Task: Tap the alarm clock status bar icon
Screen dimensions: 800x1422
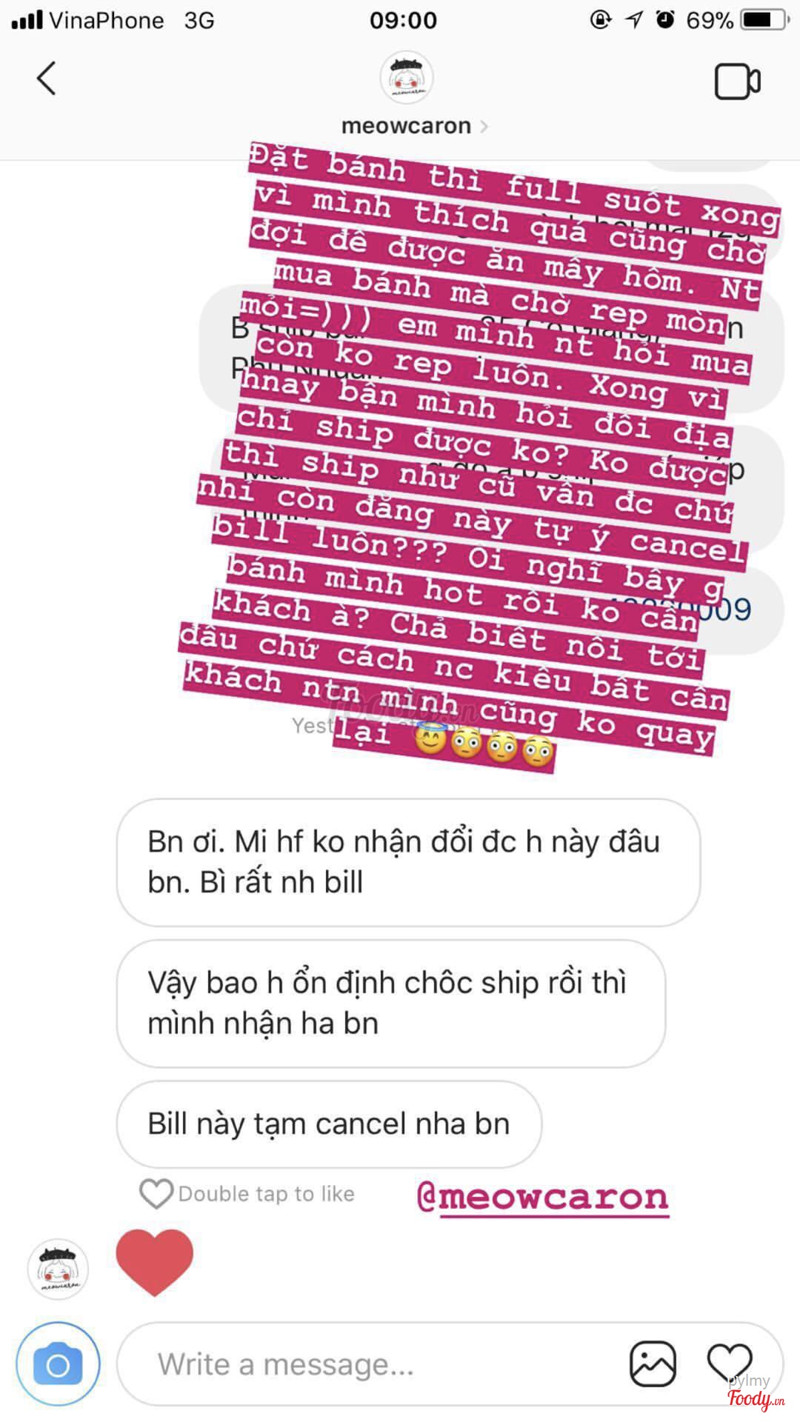Action: (665, 19)
